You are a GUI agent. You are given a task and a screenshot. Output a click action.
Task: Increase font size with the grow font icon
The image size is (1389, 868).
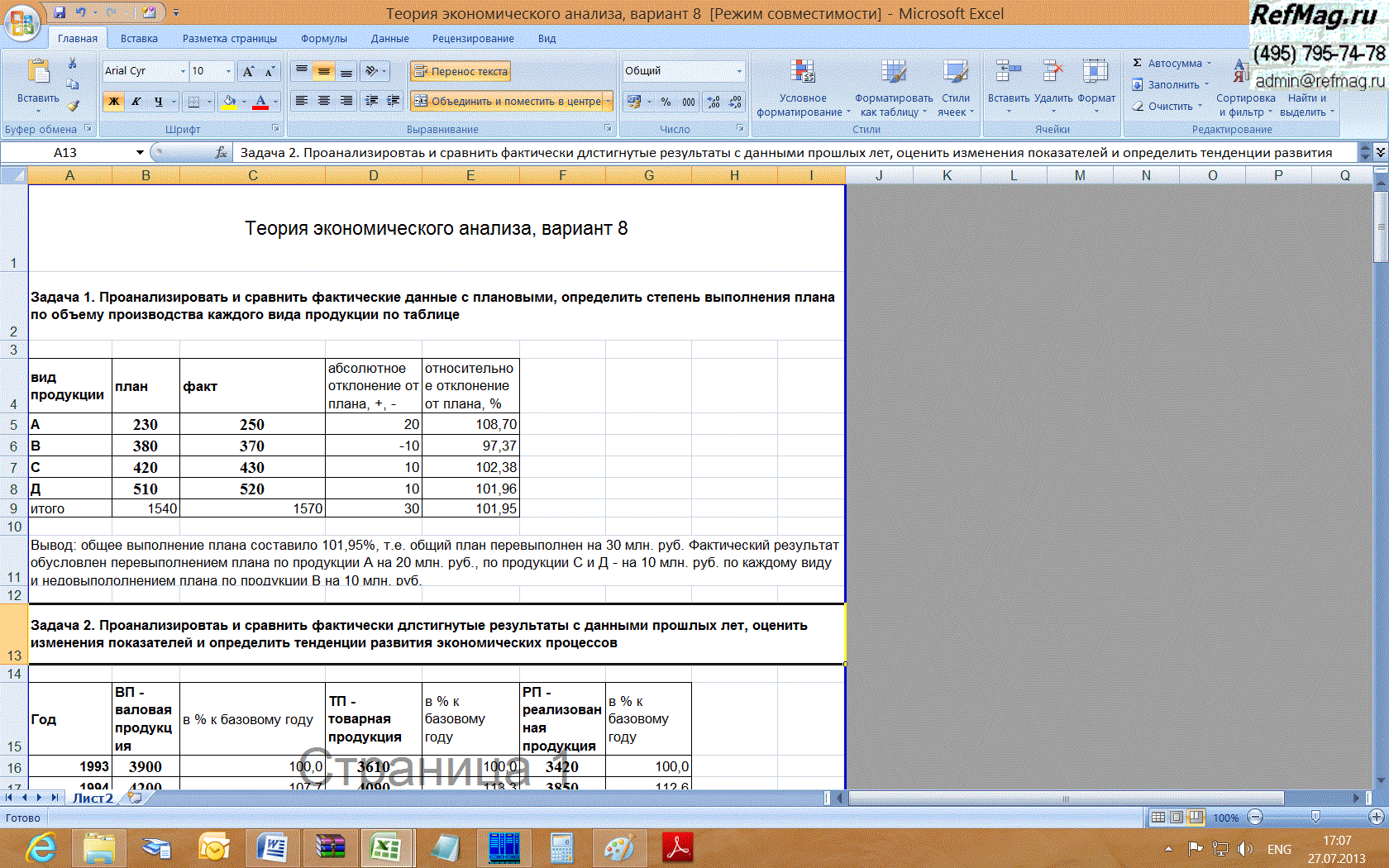tap(248, 72)
